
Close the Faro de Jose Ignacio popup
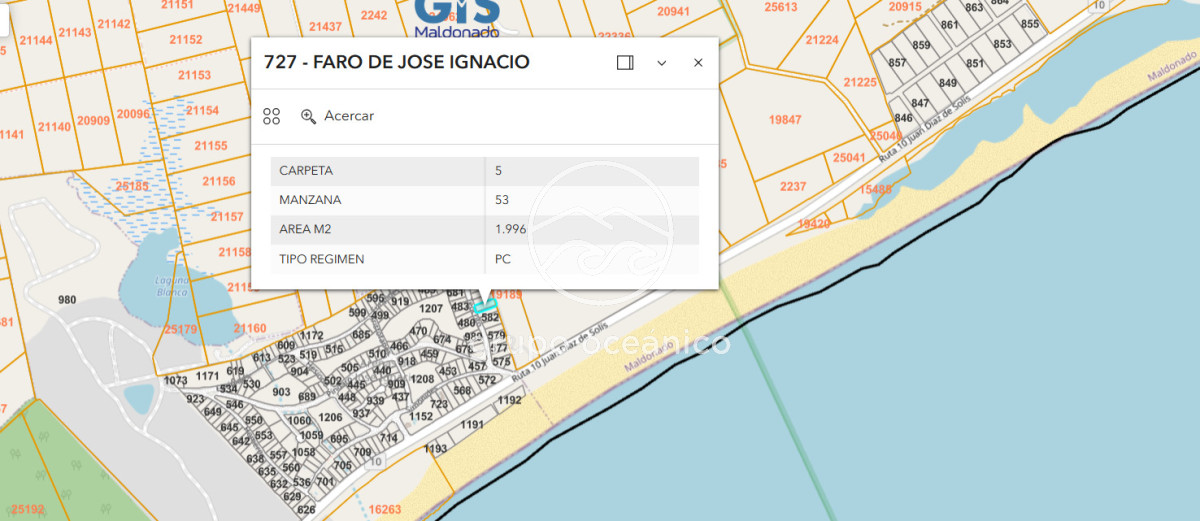pyautogui.click(x=698, y=62)
